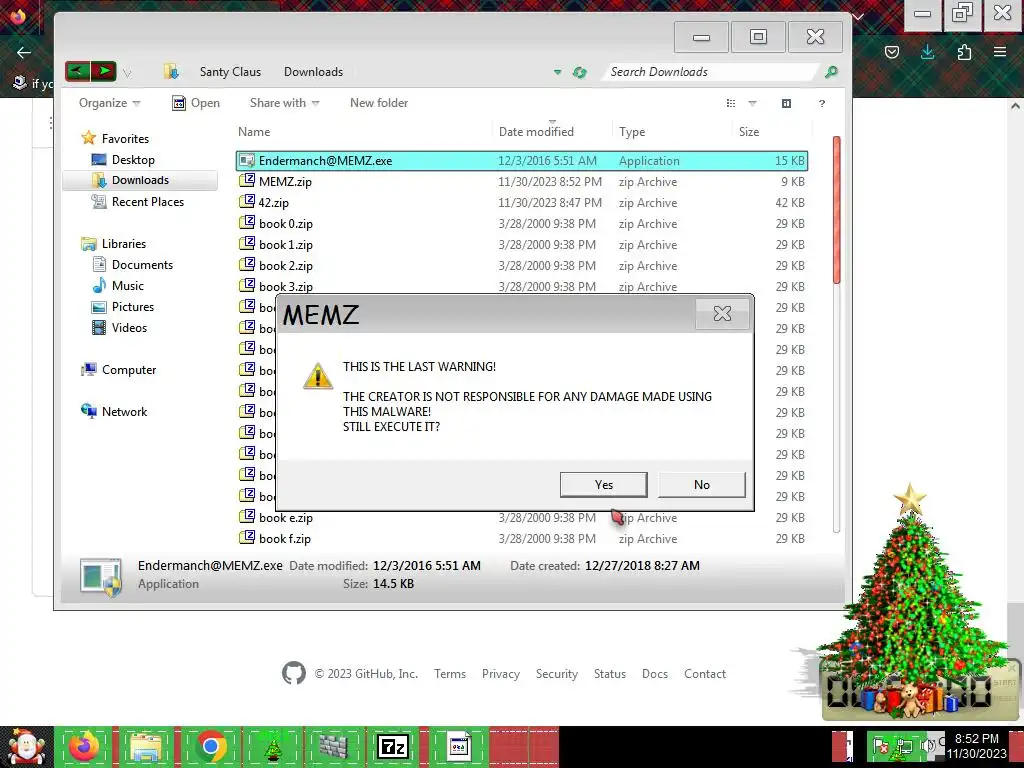1024x768 pixels.
Task: Click No in the MEMZ warning dialog
Action: click(x=701, y=485)
